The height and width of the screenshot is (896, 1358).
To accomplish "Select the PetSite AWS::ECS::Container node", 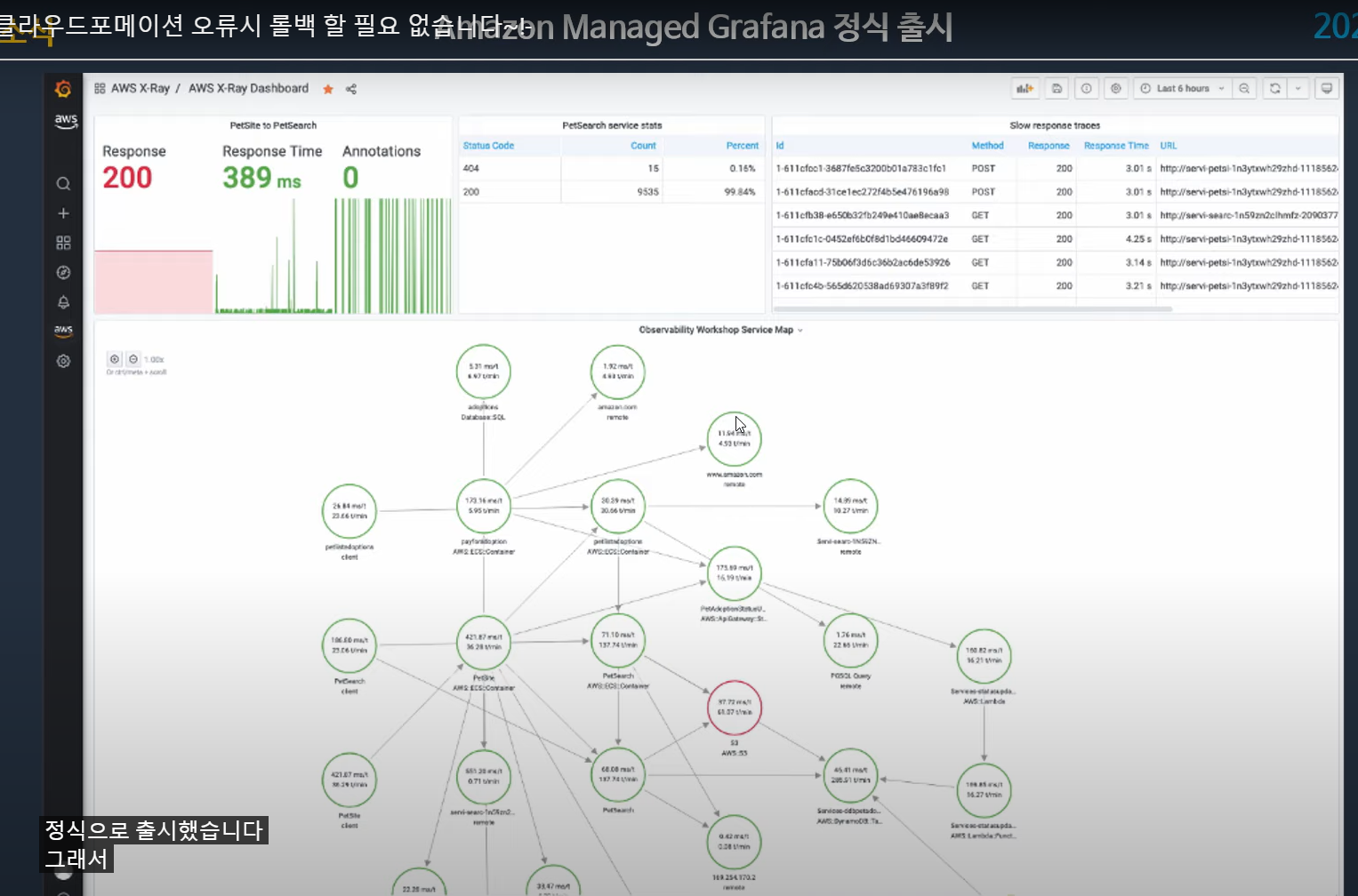I will pos(484,642).
